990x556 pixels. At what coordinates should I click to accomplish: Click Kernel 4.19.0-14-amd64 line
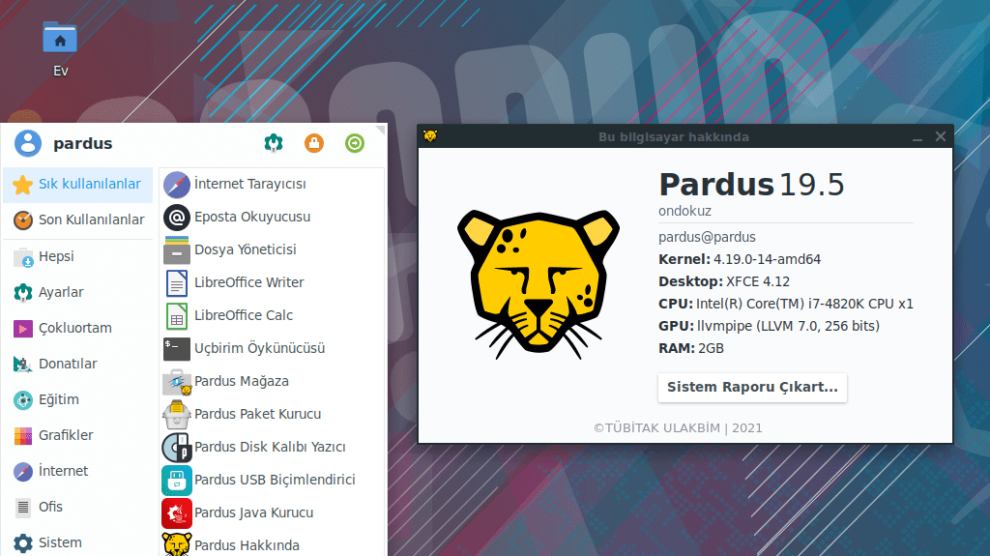point(739,259)
